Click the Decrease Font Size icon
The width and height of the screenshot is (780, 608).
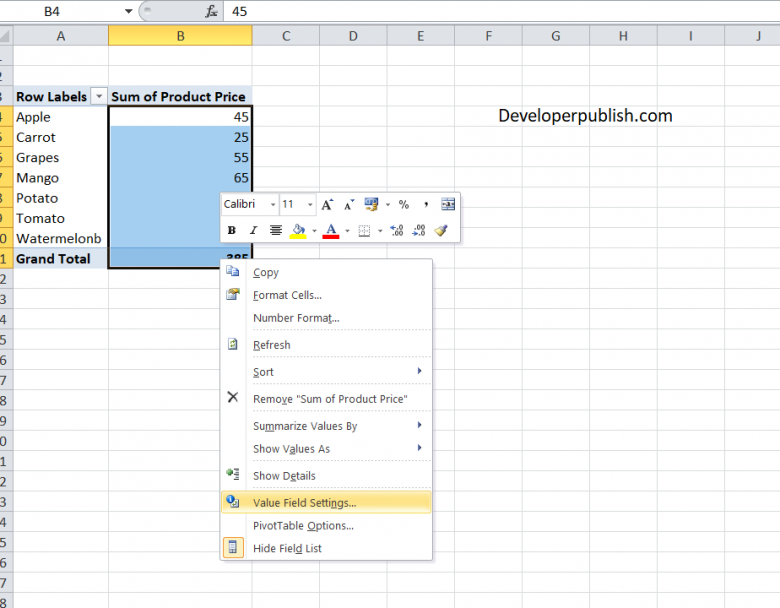click(x=349, y=204)
